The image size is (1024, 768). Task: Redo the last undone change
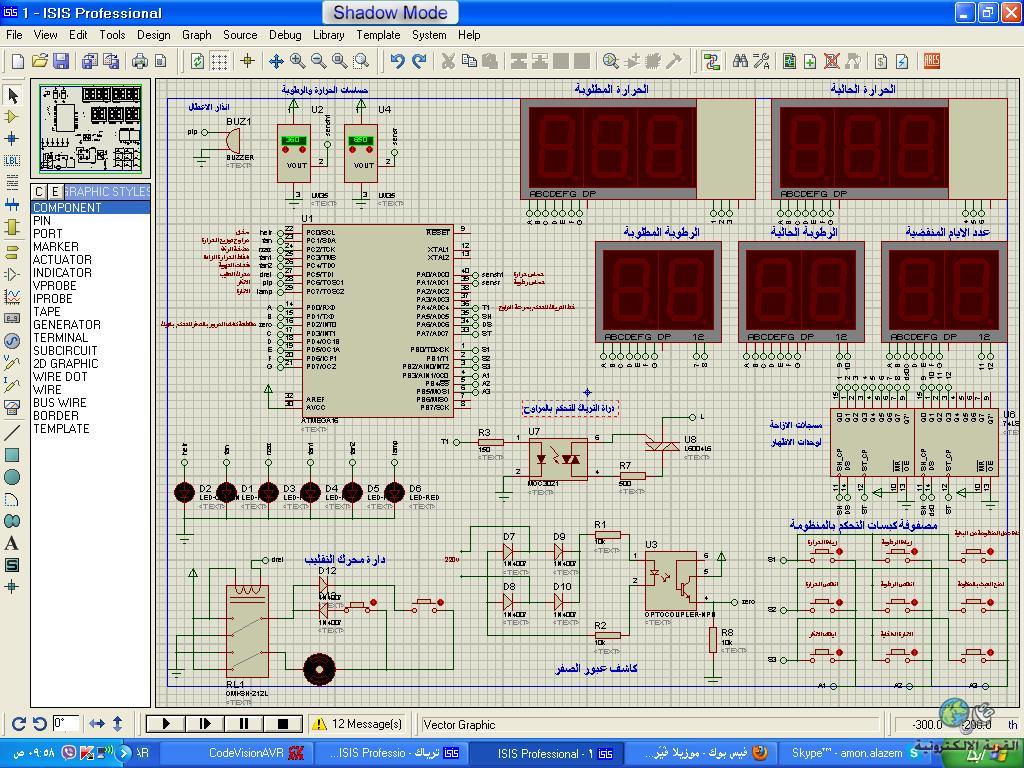coord(419,61)
